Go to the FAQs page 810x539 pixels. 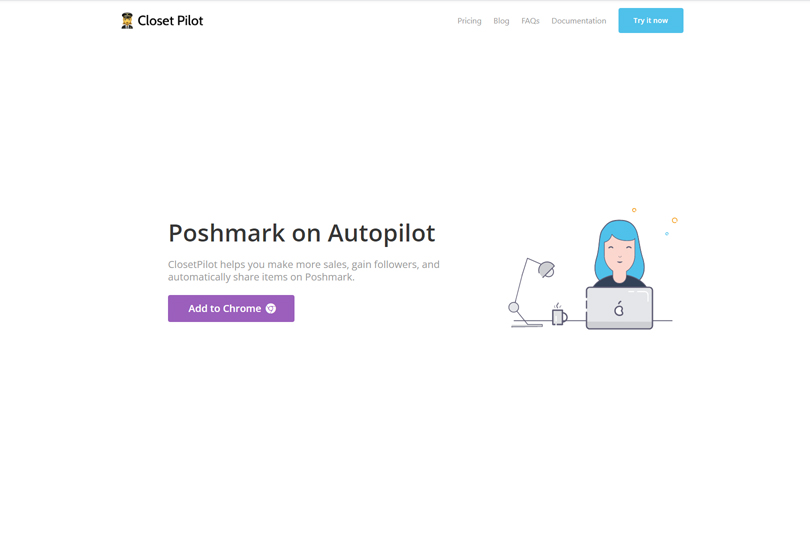click(x=530, y=21)
